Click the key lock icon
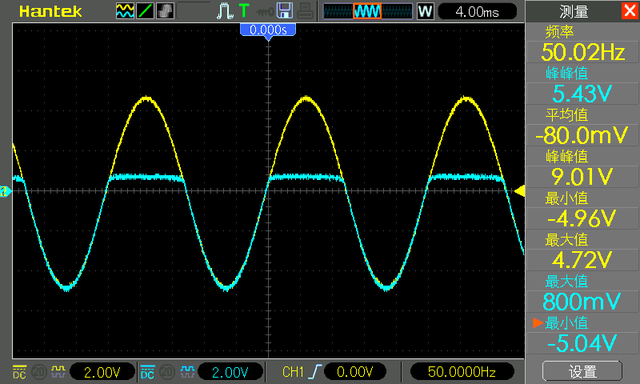 (264, 12)
